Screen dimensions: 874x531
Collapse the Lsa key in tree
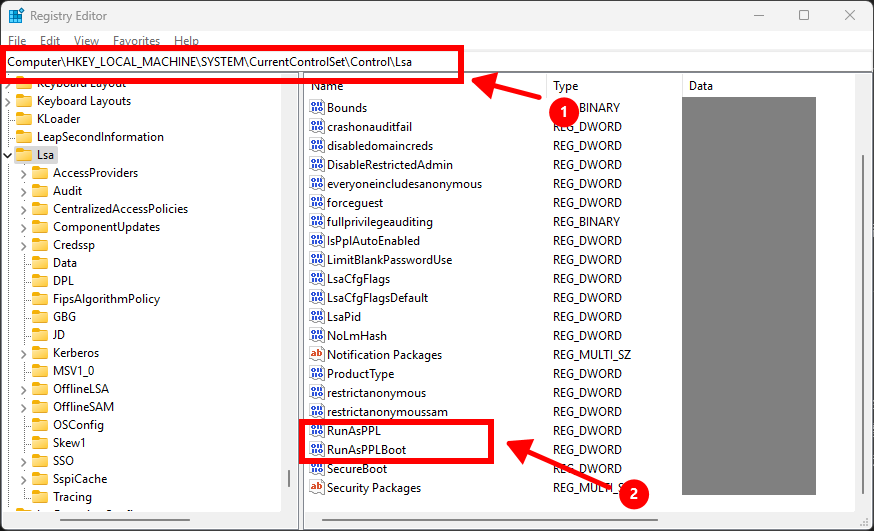[8, 155]
